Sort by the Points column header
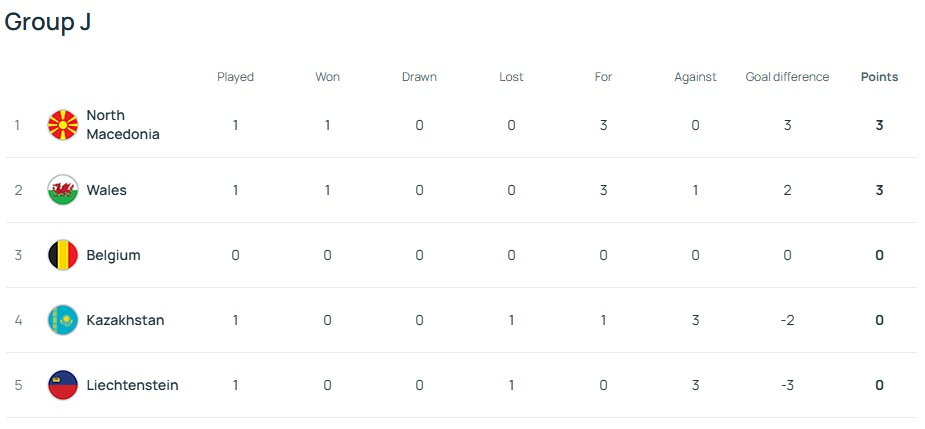This screenshot has height=429, width=925. click(879, 77)
